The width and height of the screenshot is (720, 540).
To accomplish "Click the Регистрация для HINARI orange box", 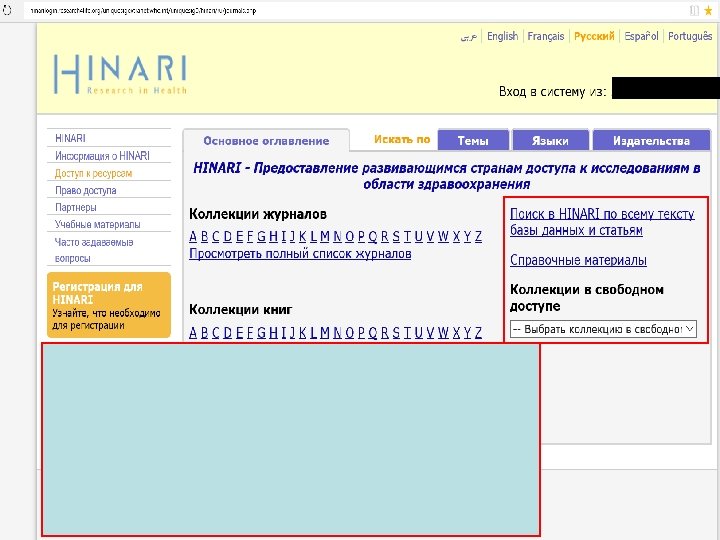I will pos(109,305).
